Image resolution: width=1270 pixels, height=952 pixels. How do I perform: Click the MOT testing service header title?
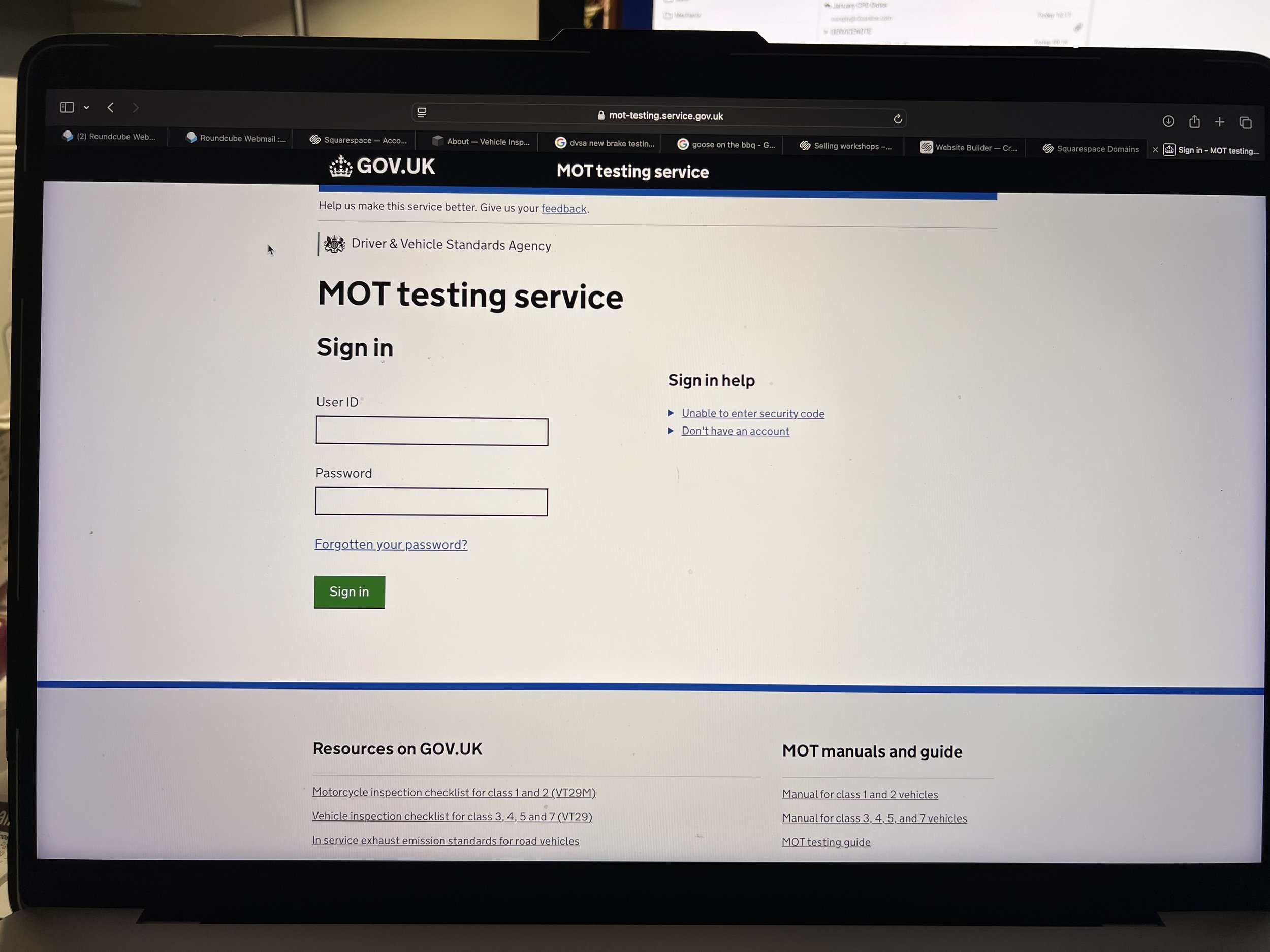[x=632, y=171]
